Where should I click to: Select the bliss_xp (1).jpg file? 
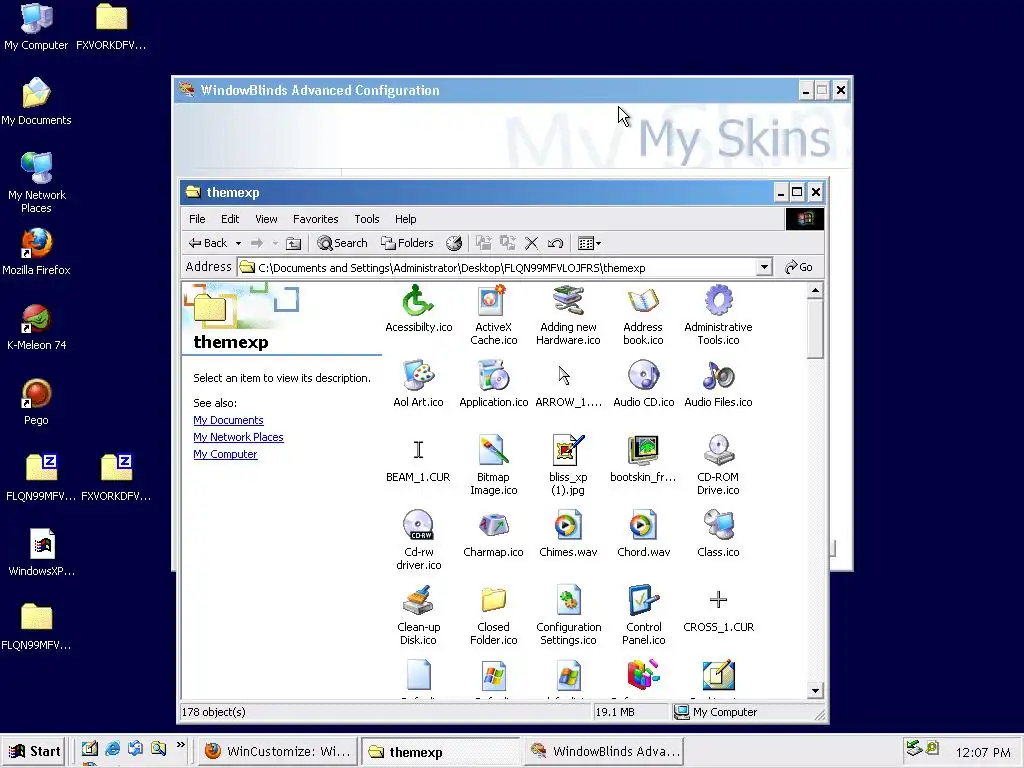[x=568, y=466]
